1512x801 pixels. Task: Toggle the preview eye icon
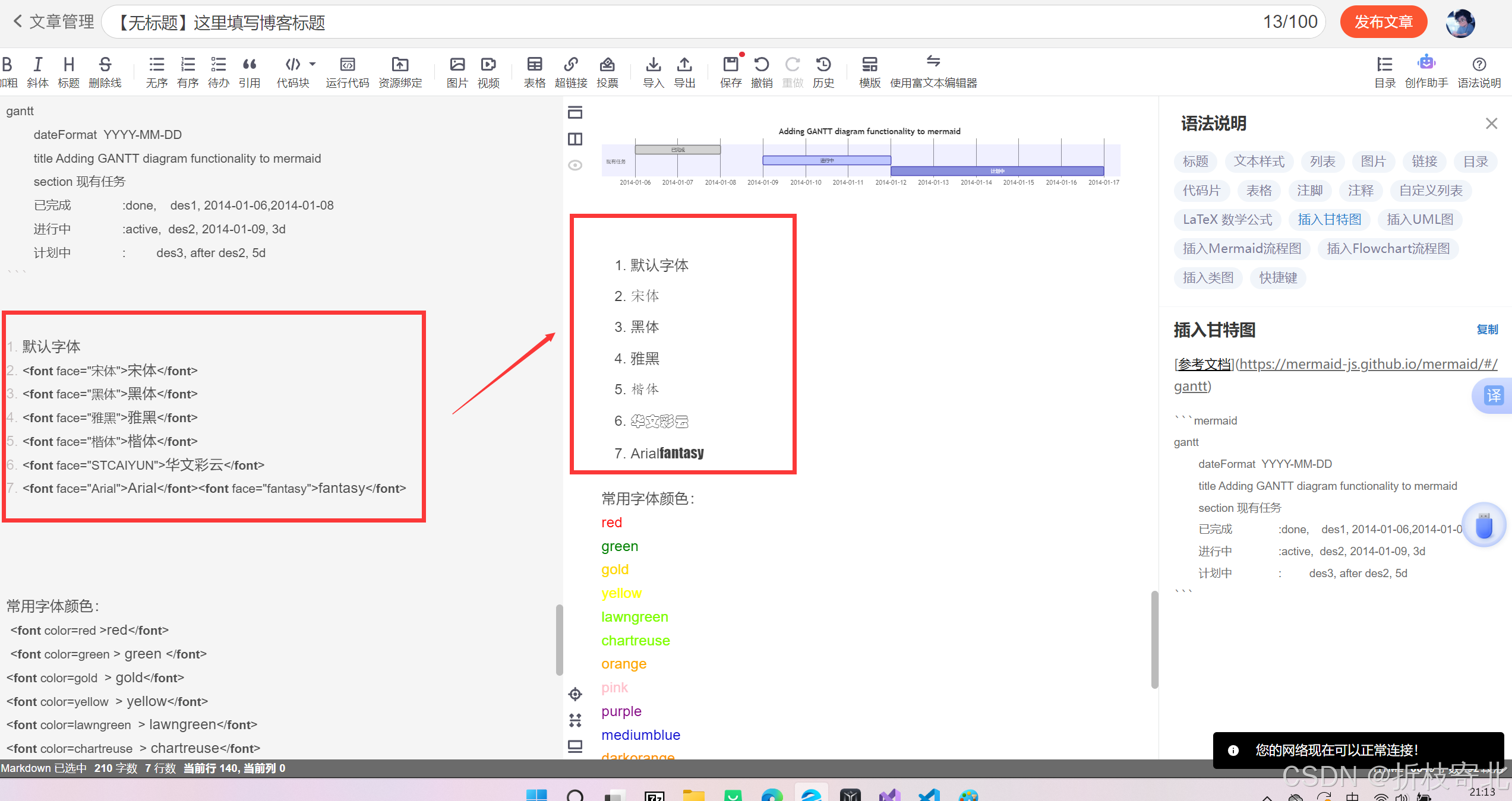coord(575,165)
